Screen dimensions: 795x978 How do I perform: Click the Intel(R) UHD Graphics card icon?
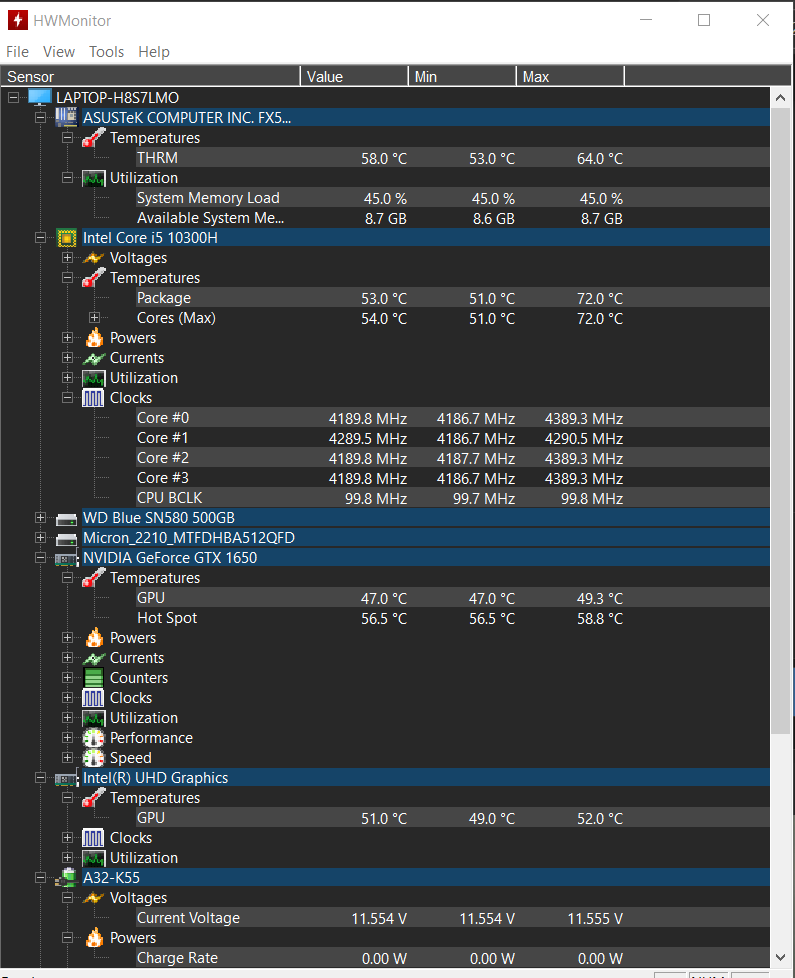(66, 778)
